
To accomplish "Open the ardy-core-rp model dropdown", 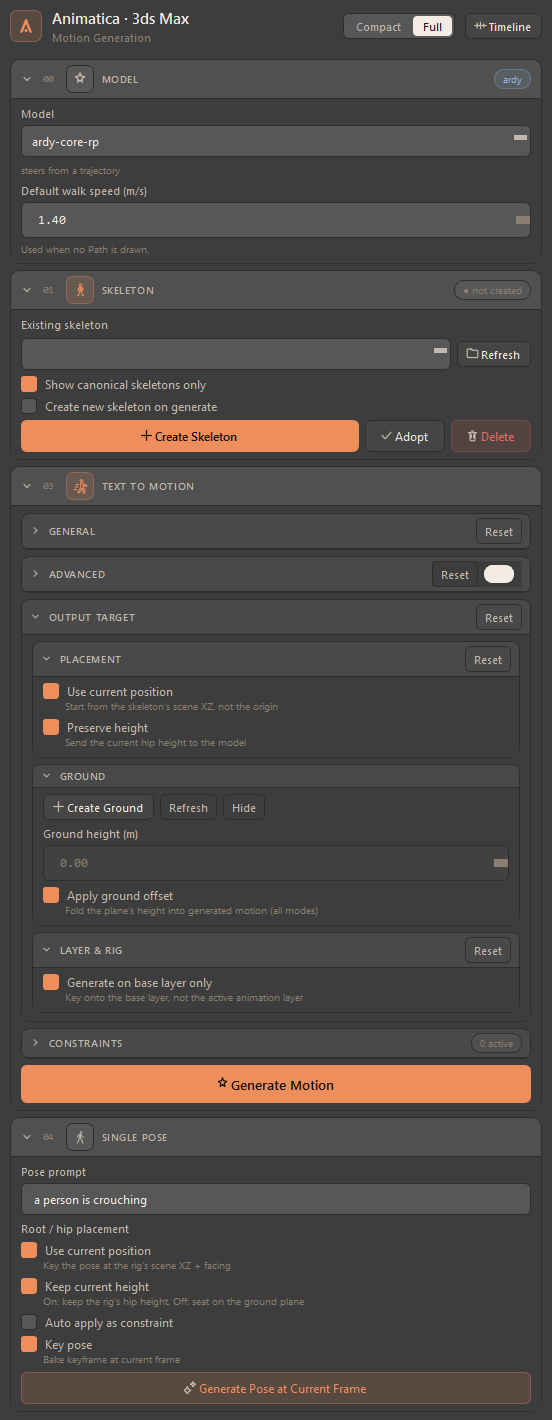I will pyautogui.click(x=276, y=141).
